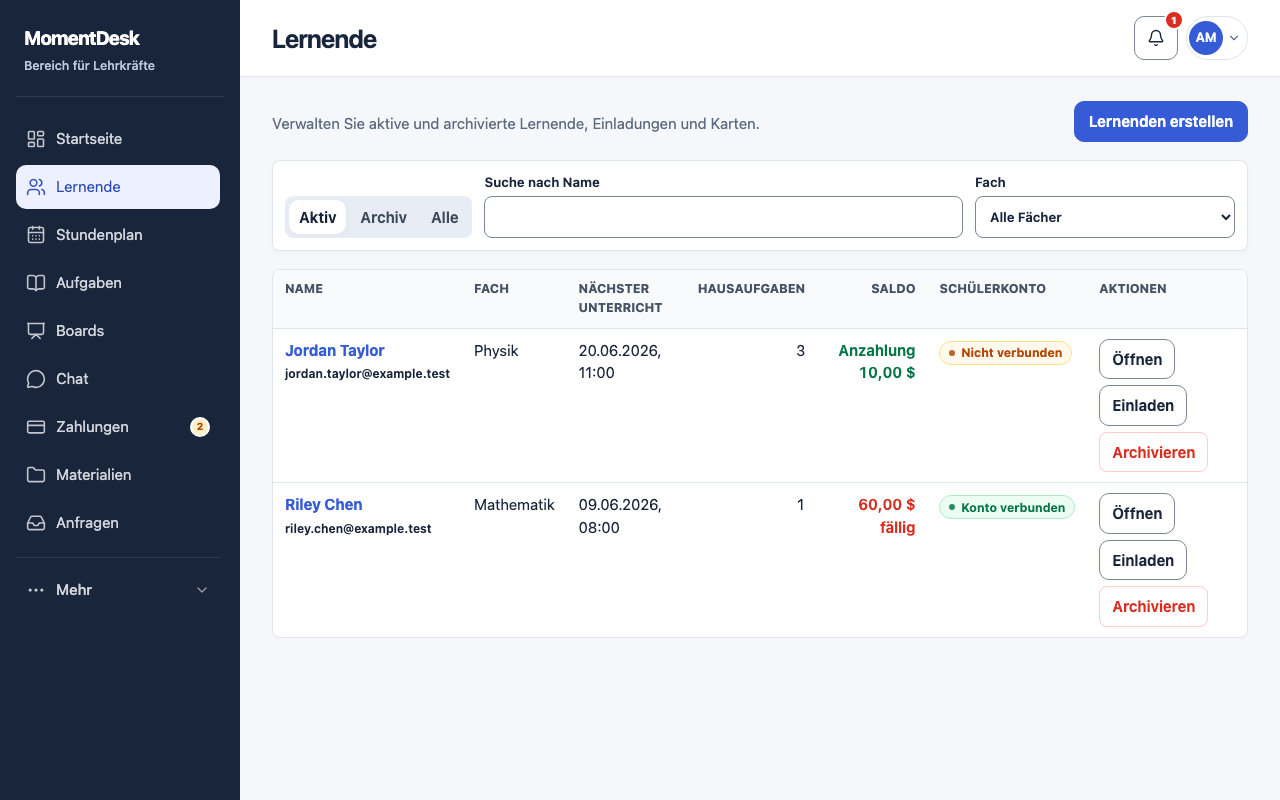Open the Riley Chen name link
The image size is (1280, 800).
tap(324, 505)
